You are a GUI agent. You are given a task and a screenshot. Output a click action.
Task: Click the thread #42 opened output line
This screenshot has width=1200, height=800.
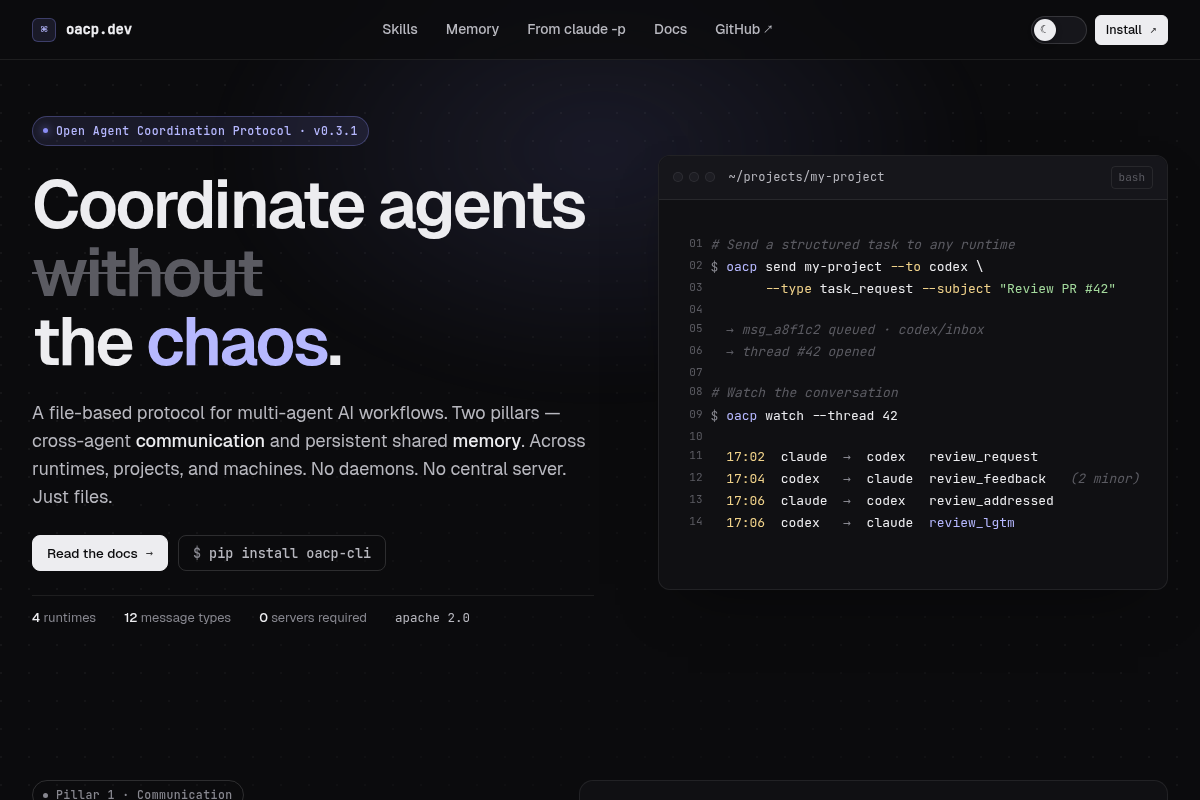(x=800, y=352)
